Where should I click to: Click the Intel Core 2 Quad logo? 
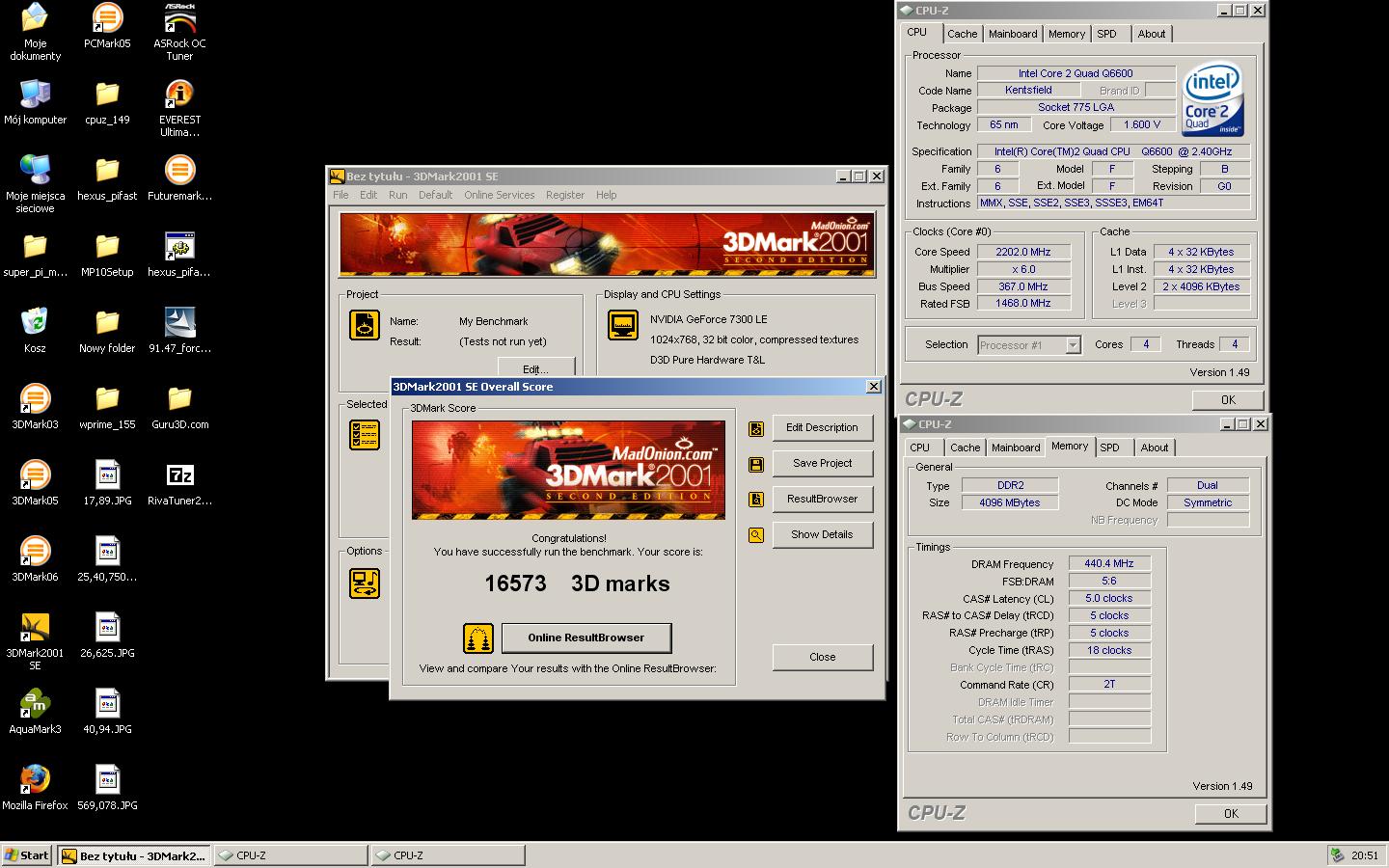pyautogui.click(x=1212, y=100)
